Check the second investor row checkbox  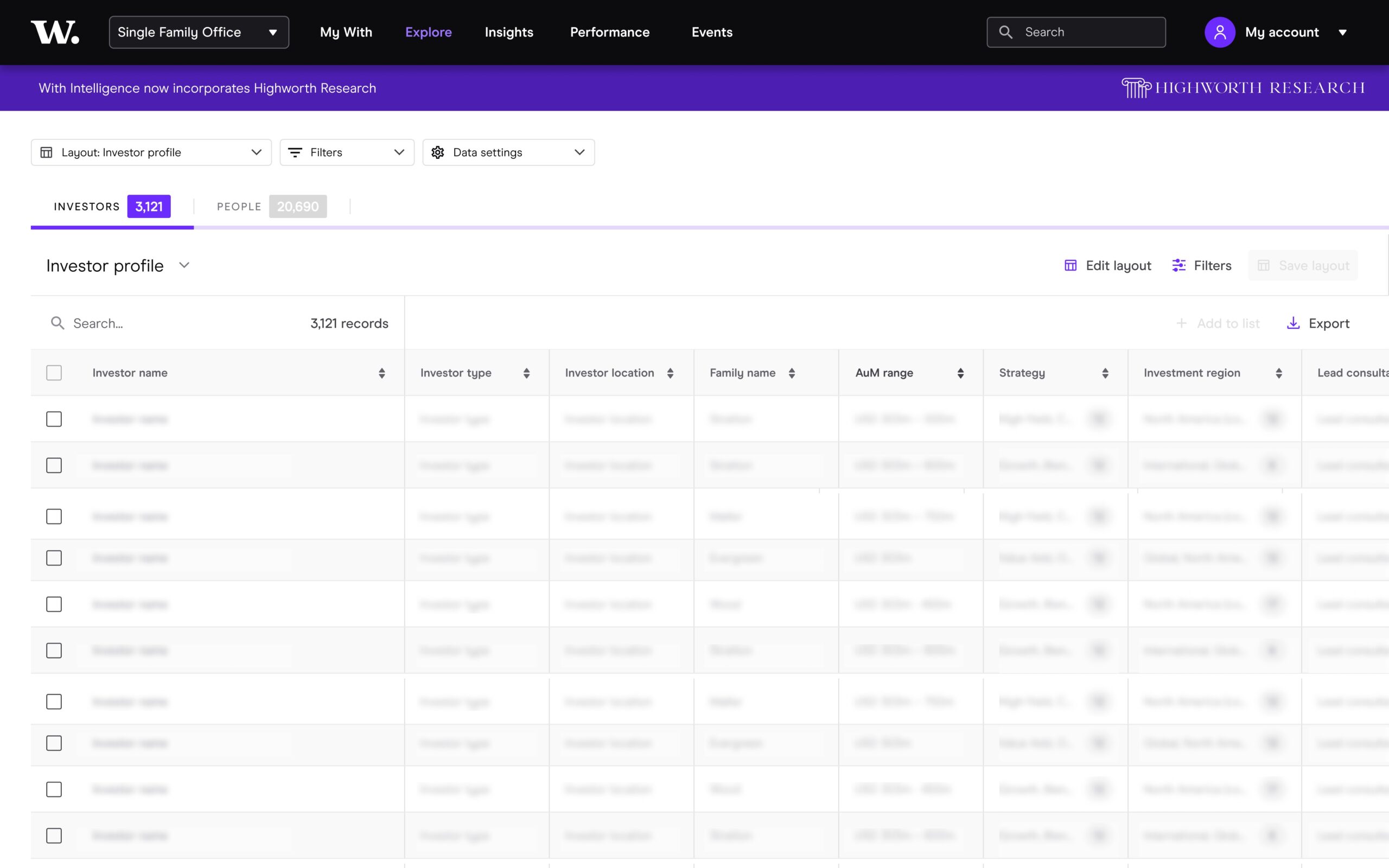pyautogui.click(x=54, y=465)
